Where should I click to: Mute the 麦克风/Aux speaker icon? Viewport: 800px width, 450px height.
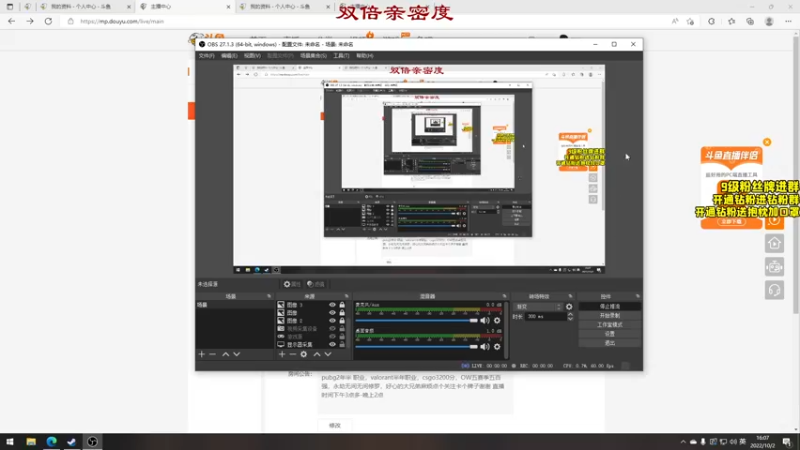pos(485,320)
